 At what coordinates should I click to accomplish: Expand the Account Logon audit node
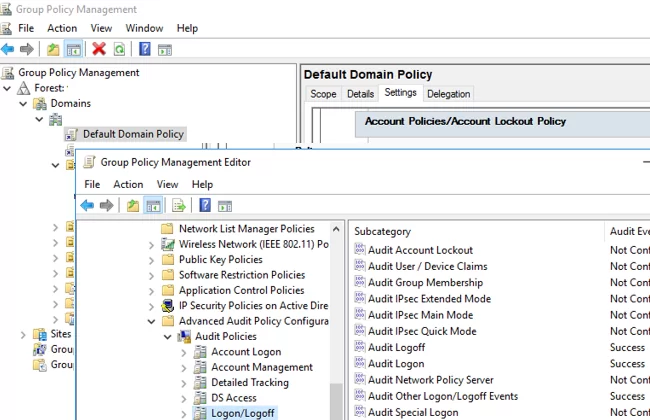point(184,352)
